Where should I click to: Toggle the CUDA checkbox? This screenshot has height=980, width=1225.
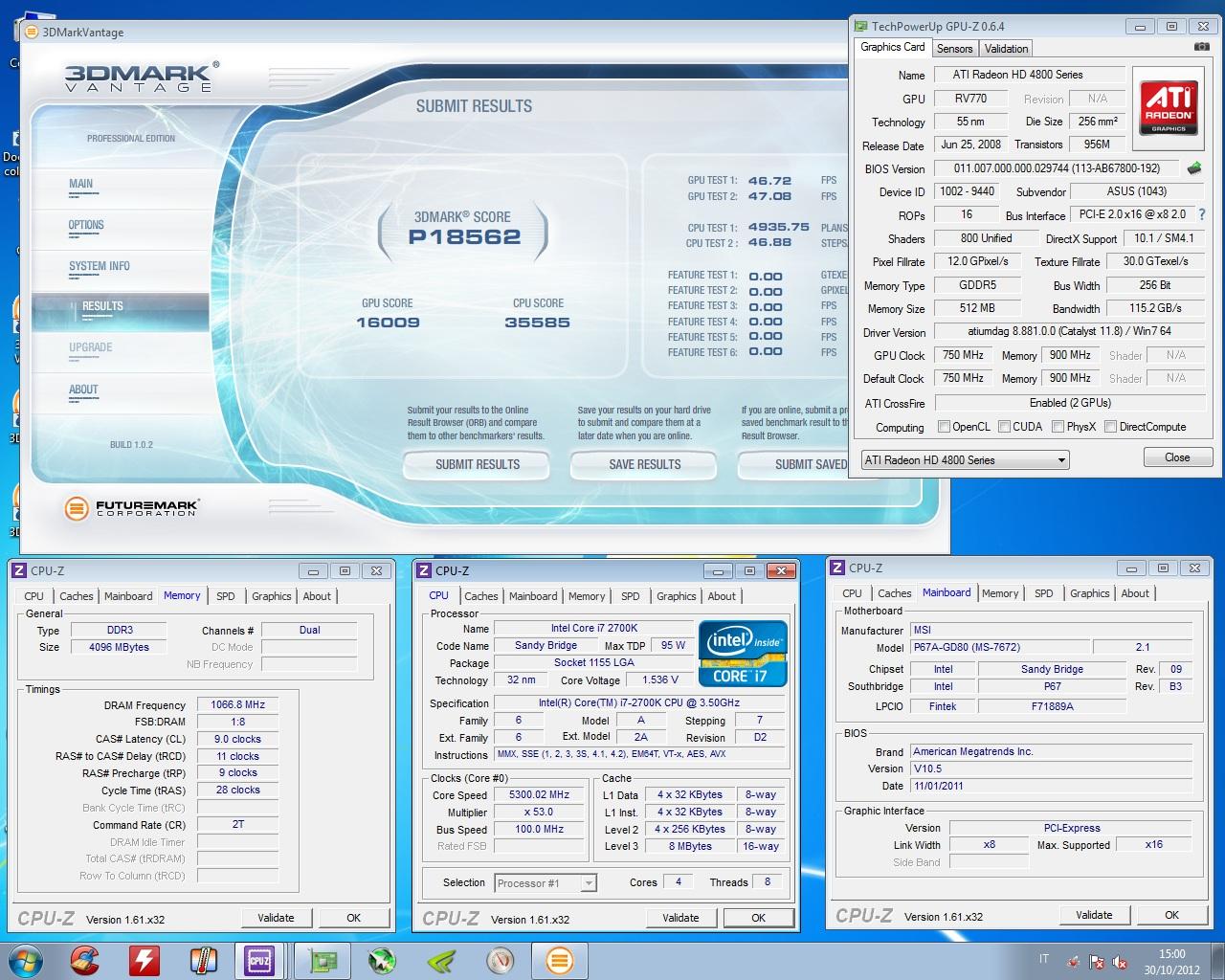pos(1004,427)
